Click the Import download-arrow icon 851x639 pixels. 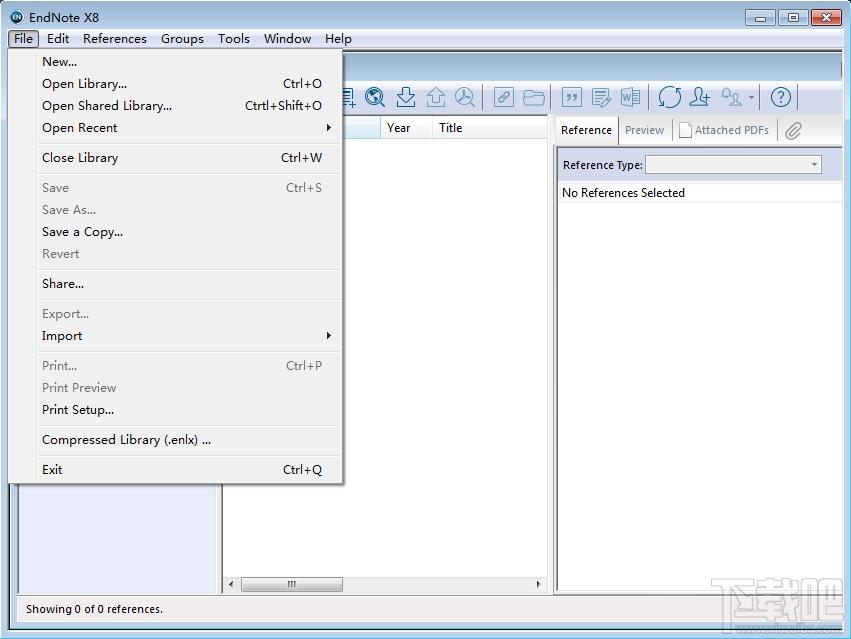(x=405, y=97)
